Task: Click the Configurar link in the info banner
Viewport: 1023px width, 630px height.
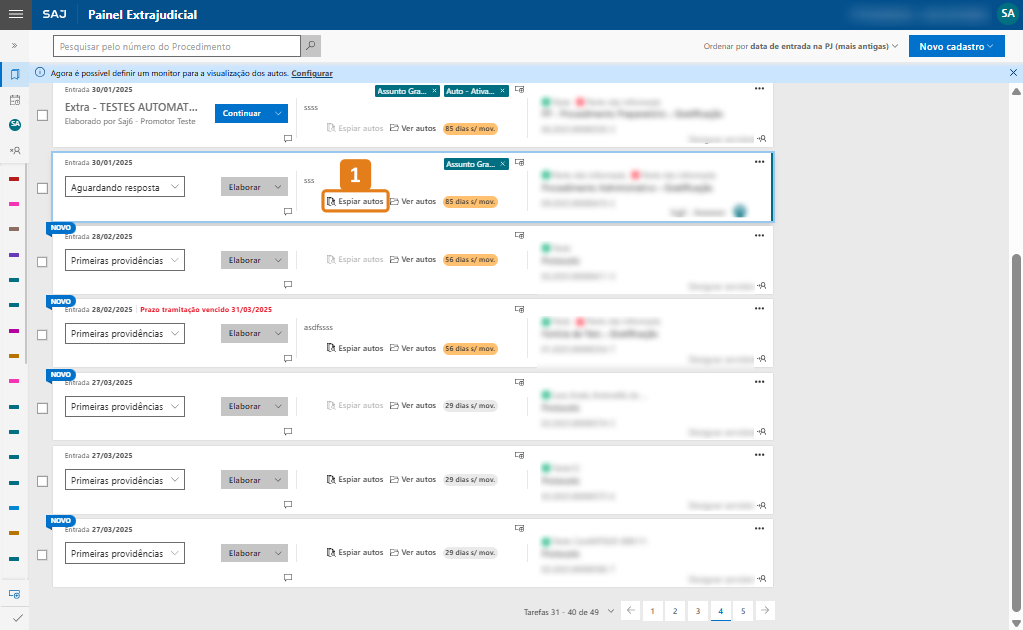Action: [312, 74]
